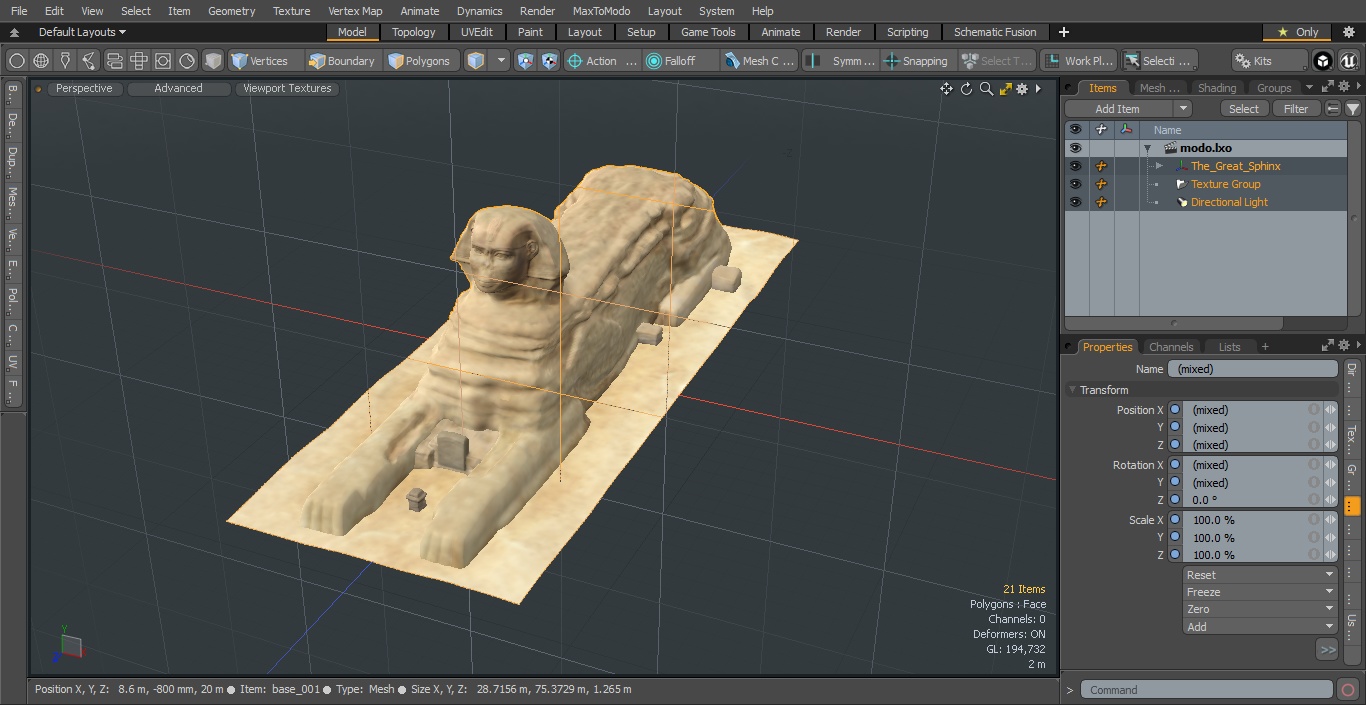Switch to the Schematic Fusion tab
Screen dimensions: 1366x705
click(x=995, y=32)
